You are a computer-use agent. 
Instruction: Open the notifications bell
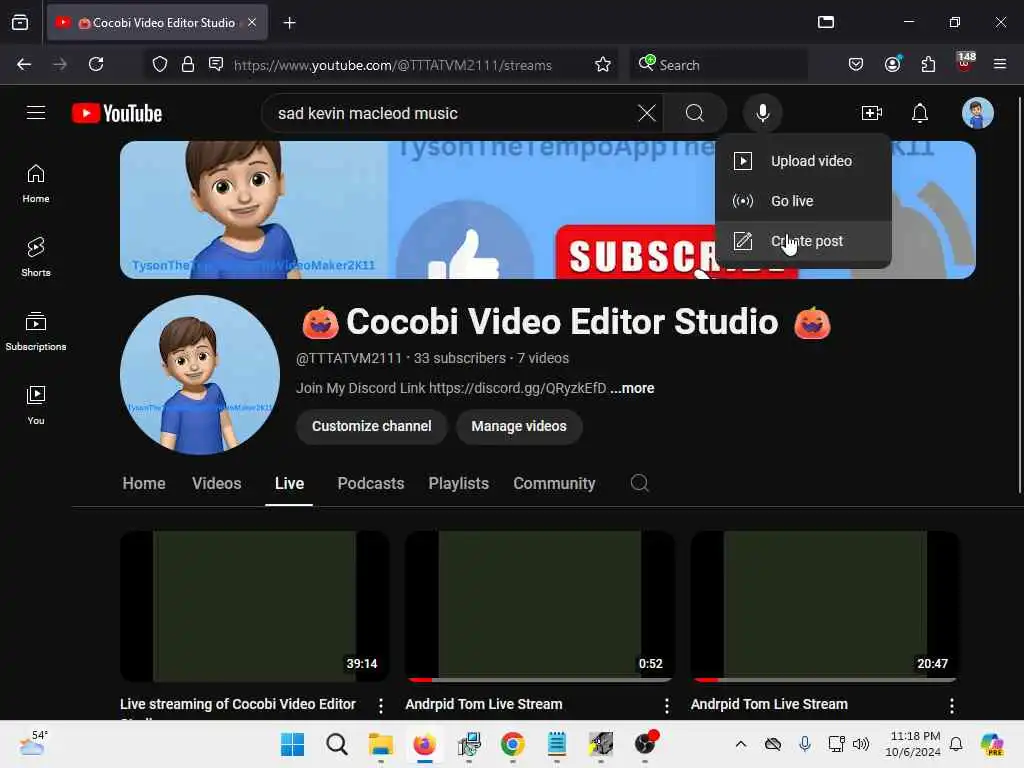tap(920, 113)
